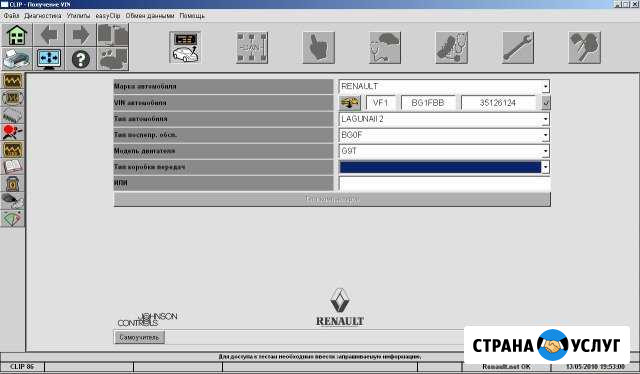Click the Самоучитель button

pyautogui.click(x=139, y=338)
